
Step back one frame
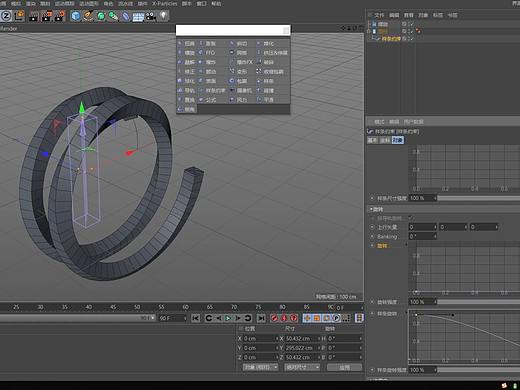[218, 318]
